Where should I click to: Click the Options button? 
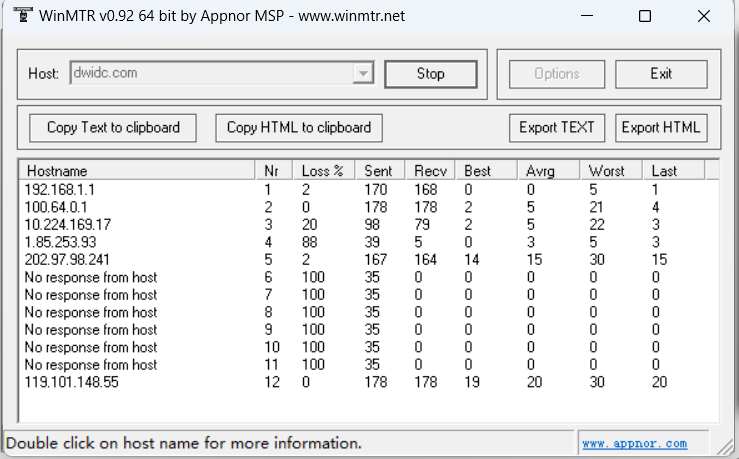coord(557,74)
